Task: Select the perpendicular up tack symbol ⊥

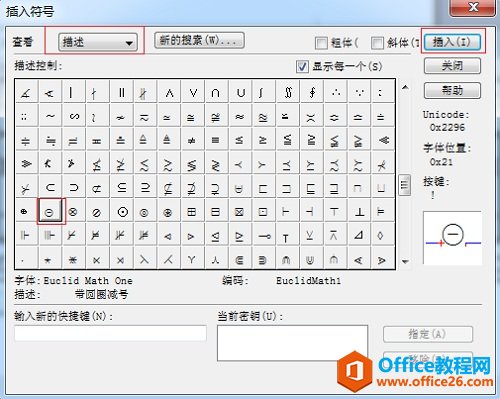Action: pyautogui.click(x=359, y=212)
